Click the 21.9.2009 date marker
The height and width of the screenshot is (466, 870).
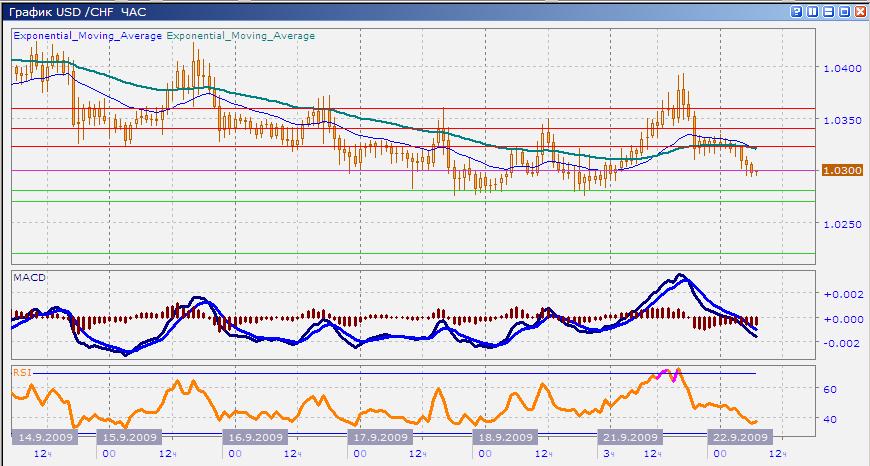coord(628,437)
